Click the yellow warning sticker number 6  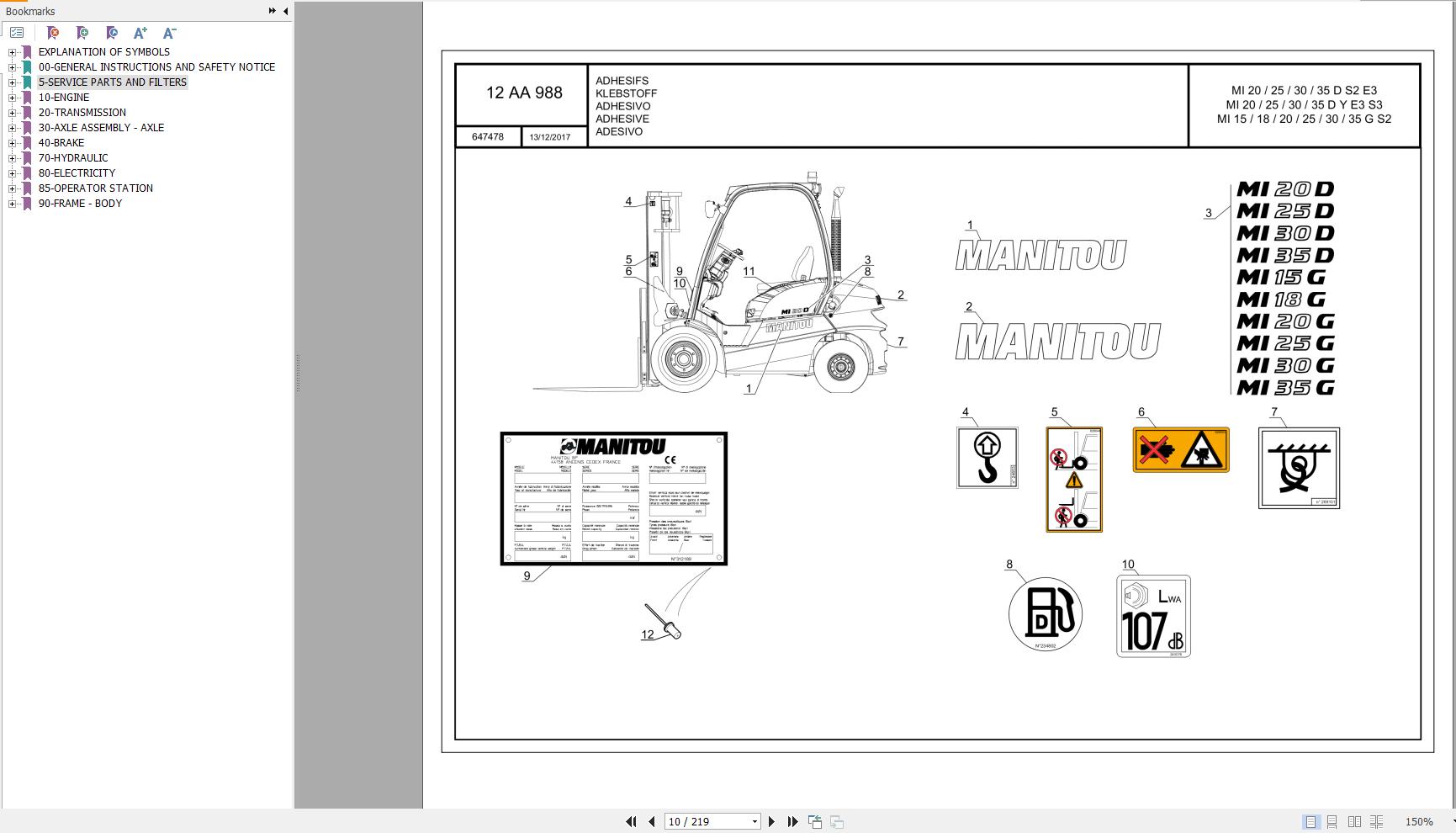pyautogui.click(x=1180, y=450)
